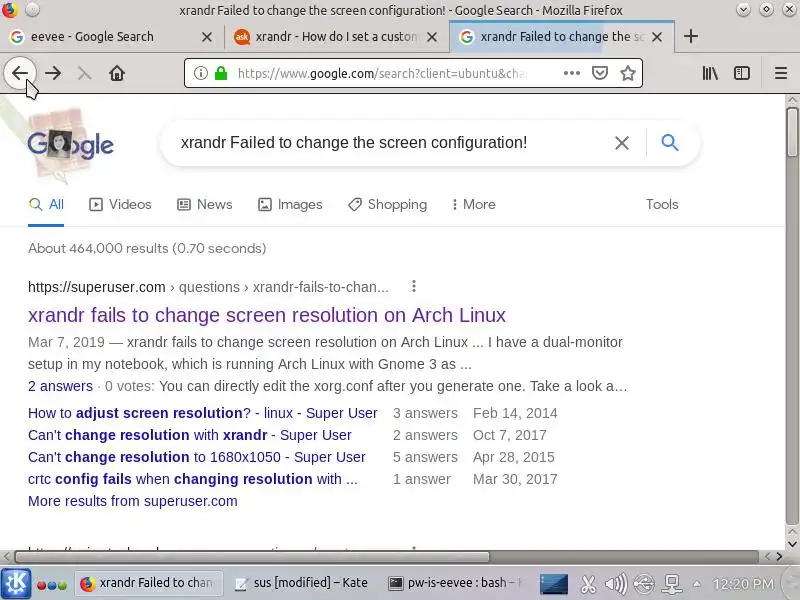The height and width of the screenshot is (600, 800).
Task: Switch to pw-is-eevee : bash taskbar entry
Action: point(455,583)
